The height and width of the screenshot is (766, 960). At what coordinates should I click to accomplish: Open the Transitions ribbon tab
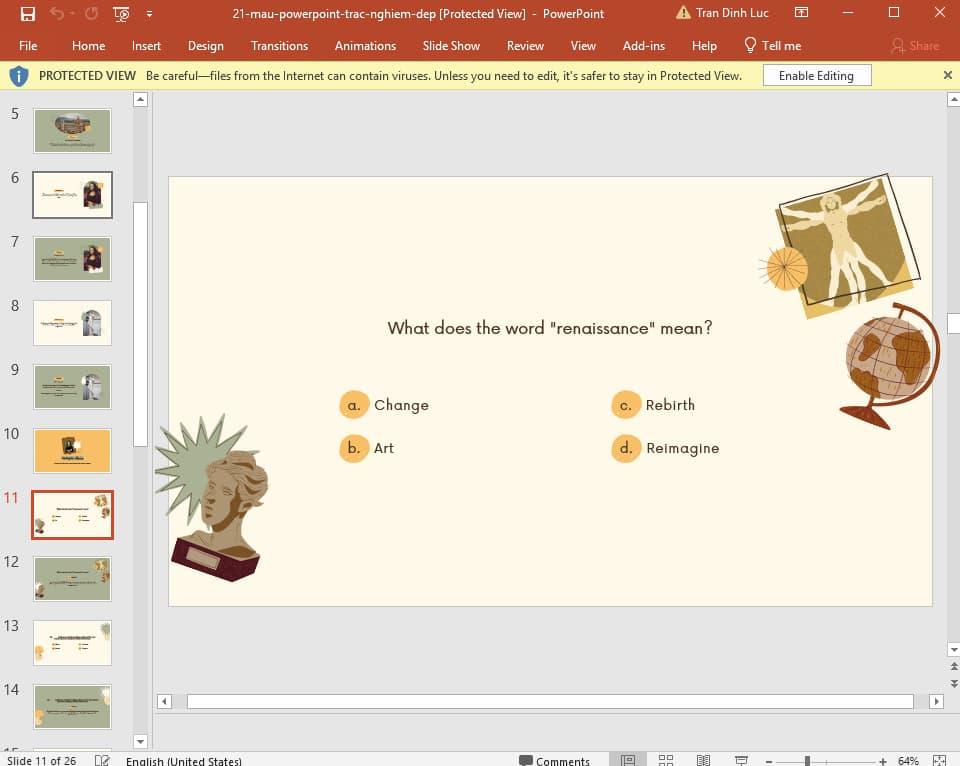(x=279, y=46)
